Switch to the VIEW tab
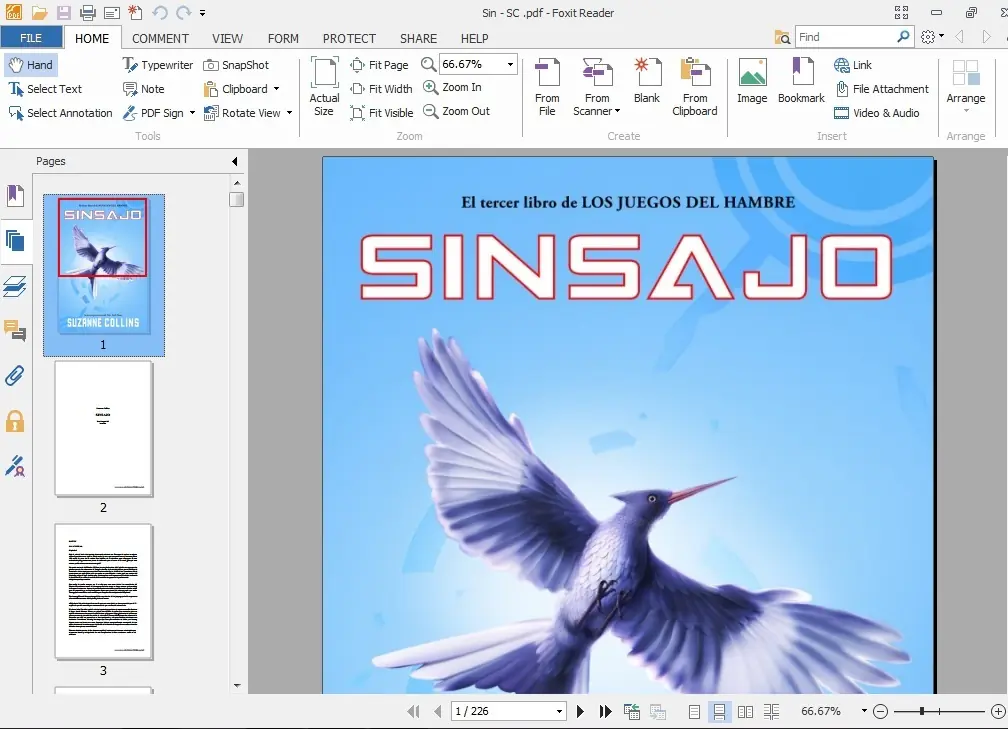Image resolution: width=1008 pixels, height=729 pixels. click(228, 39)
